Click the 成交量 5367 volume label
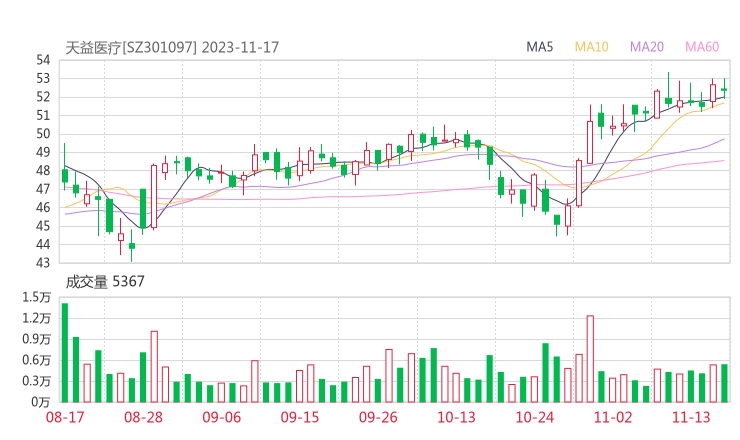 coord(105,282)
